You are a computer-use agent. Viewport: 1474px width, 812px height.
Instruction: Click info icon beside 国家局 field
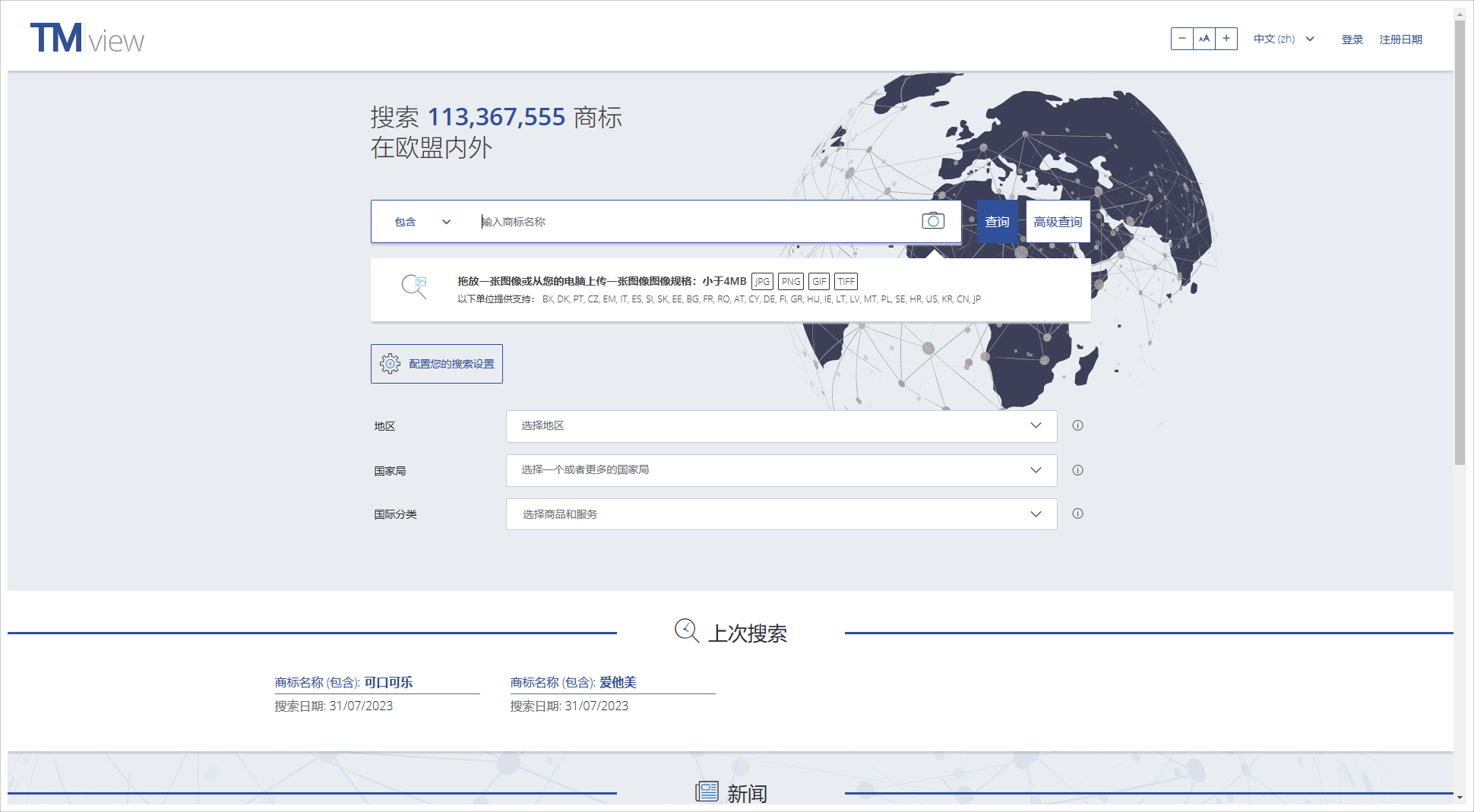[1077, 470]
